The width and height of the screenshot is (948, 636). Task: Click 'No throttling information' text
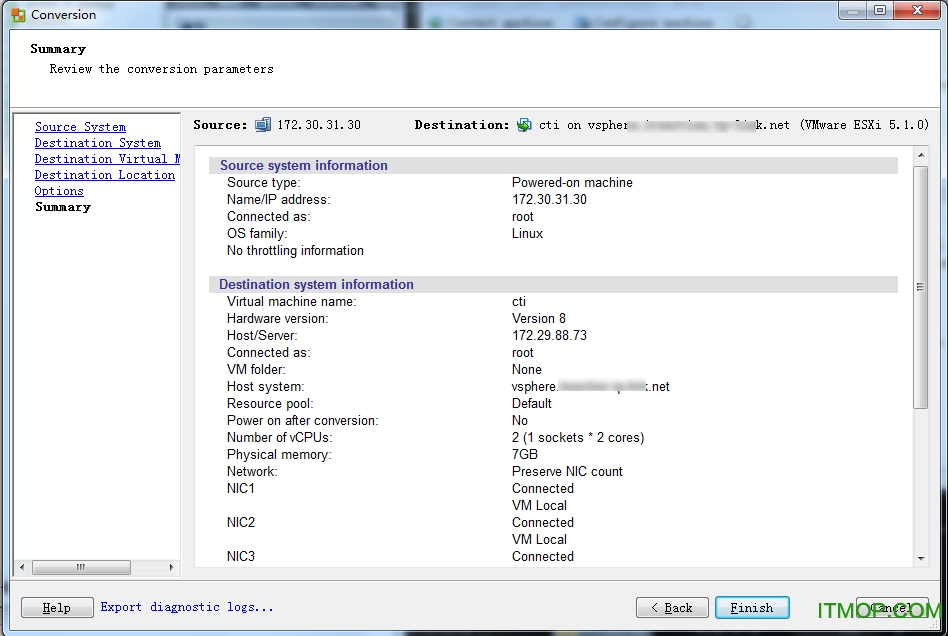pyautogui.click(x=295, y=250)
